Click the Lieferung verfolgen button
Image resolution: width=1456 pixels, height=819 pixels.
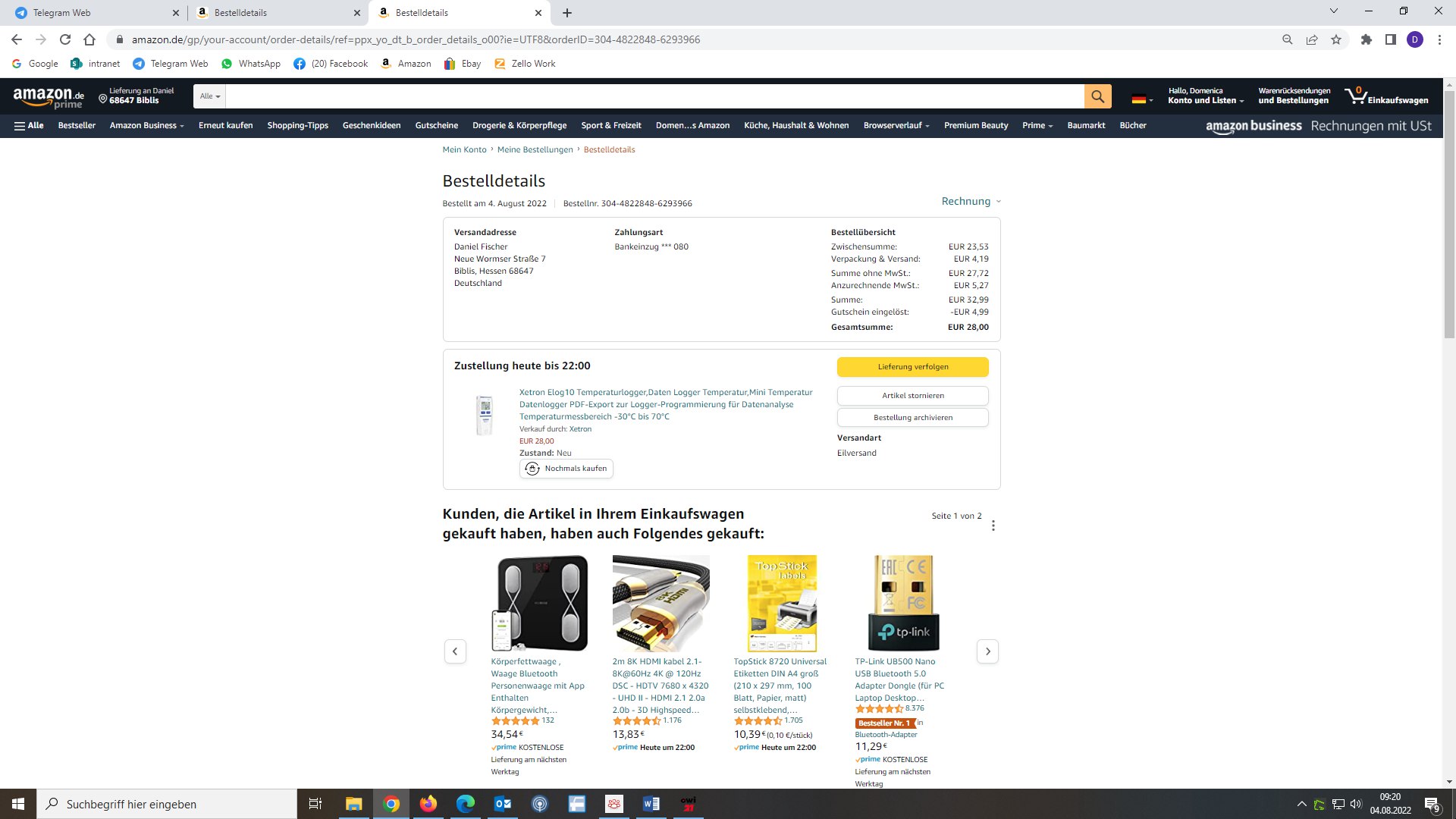point(913,367)
